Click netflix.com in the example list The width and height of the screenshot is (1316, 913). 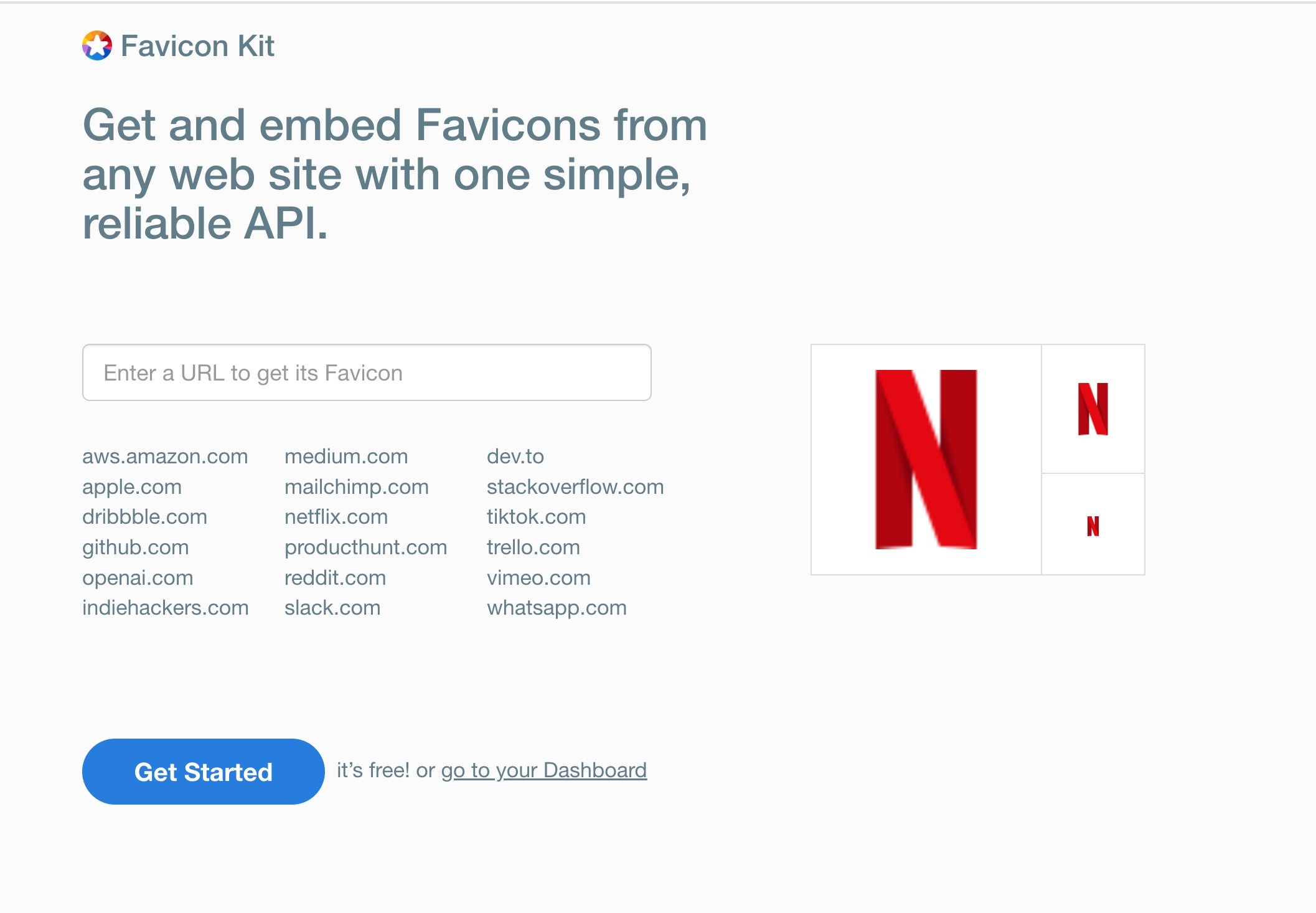[x=336, y=517]
